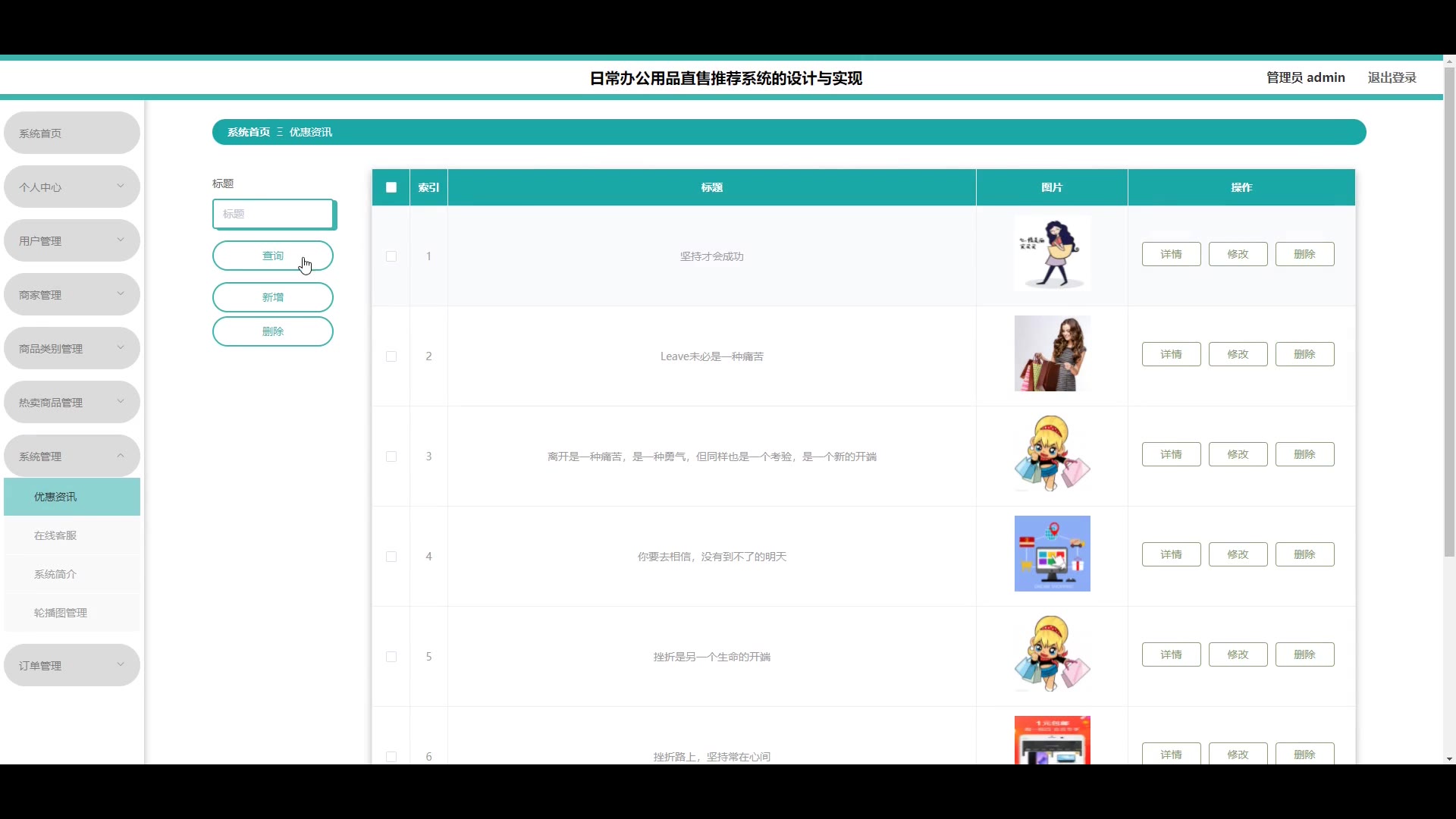This screenshot has width=1456, height=819.
Task: Open the 系统首页 sidebar item
Action: click(x=72, y=133)
